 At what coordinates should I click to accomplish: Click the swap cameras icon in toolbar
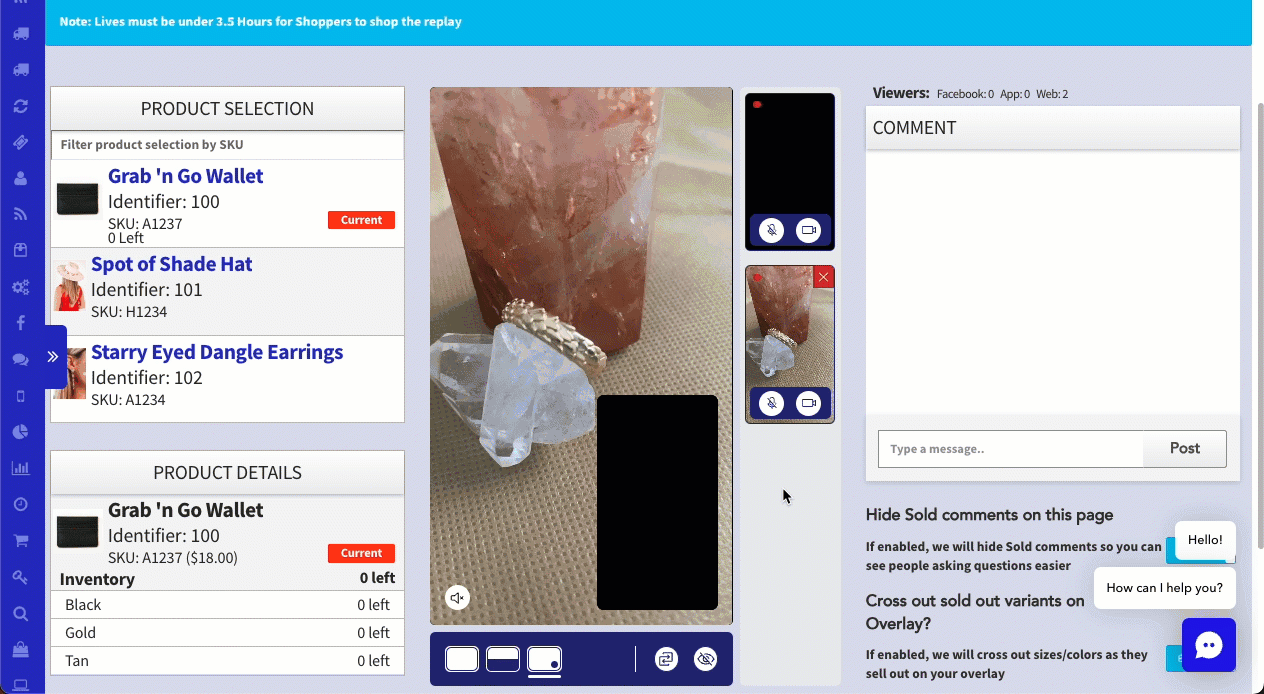tap(667, 659)
